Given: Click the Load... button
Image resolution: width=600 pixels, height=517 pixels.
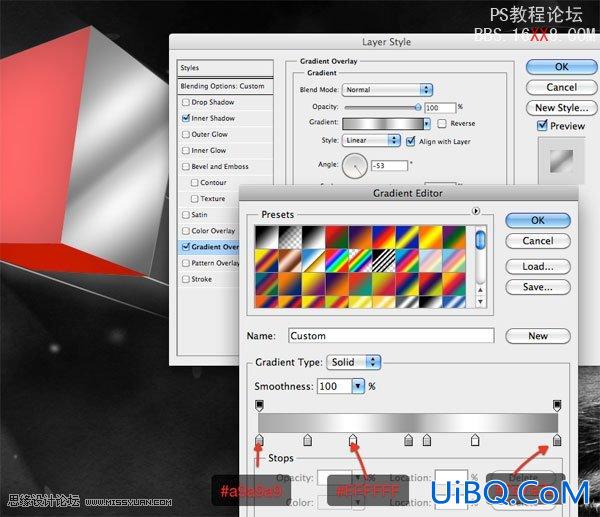Looking at the screenshot, I should pyautogui.click(x=538, y=266).
